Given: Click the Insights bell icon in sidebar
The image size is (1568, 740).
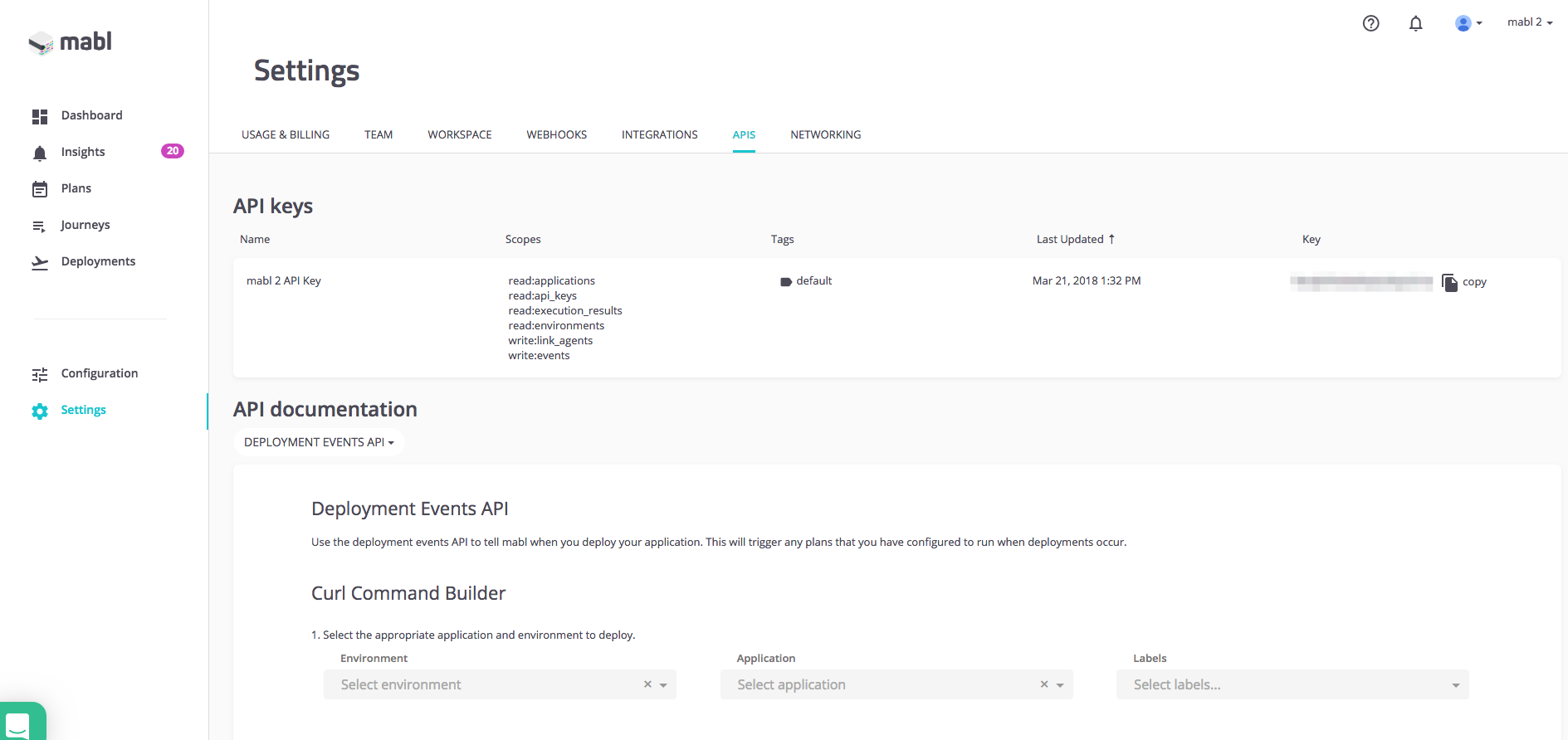Looking at the screenshot, I should tap(40, 153).
